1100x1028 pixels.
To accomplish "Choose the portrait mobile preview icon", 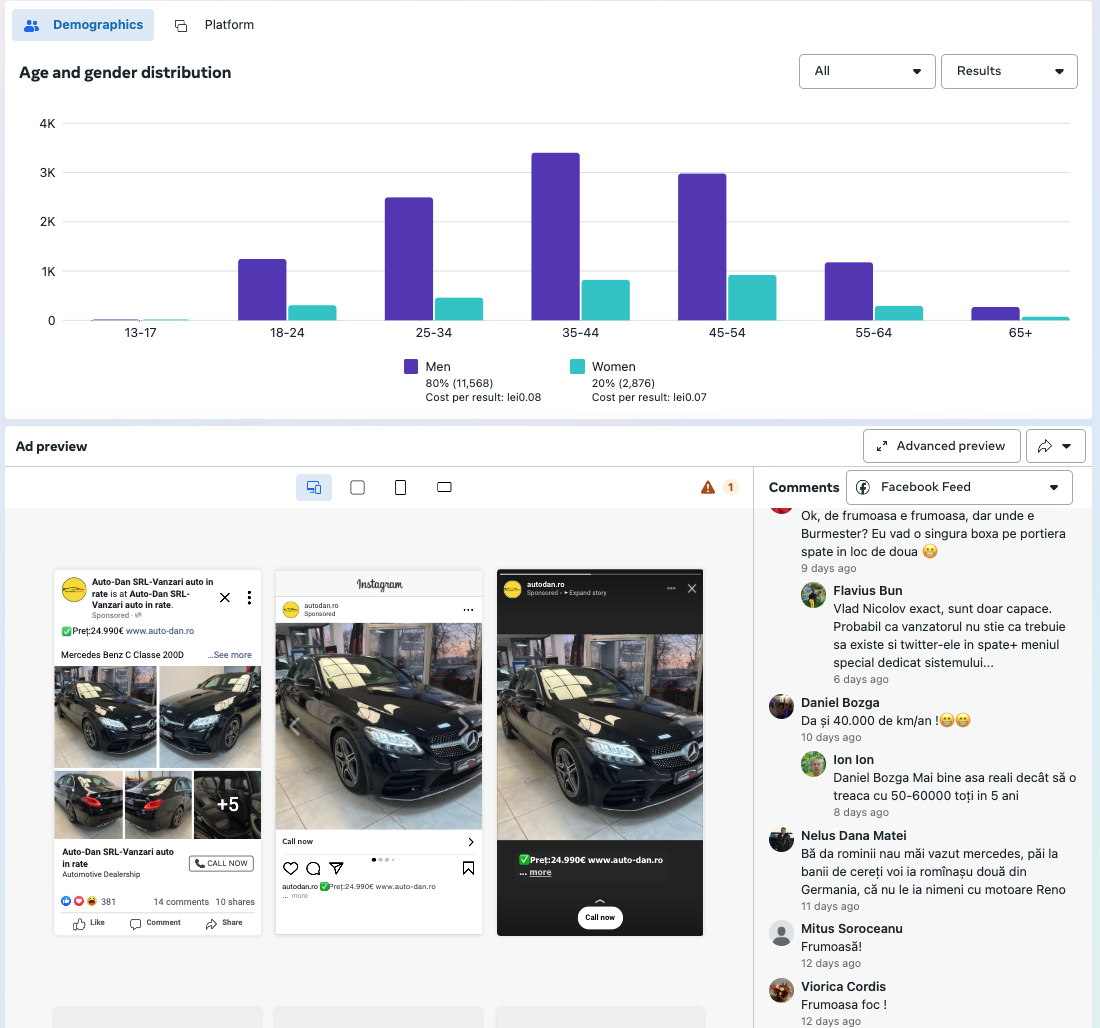I will coord(400,488).
